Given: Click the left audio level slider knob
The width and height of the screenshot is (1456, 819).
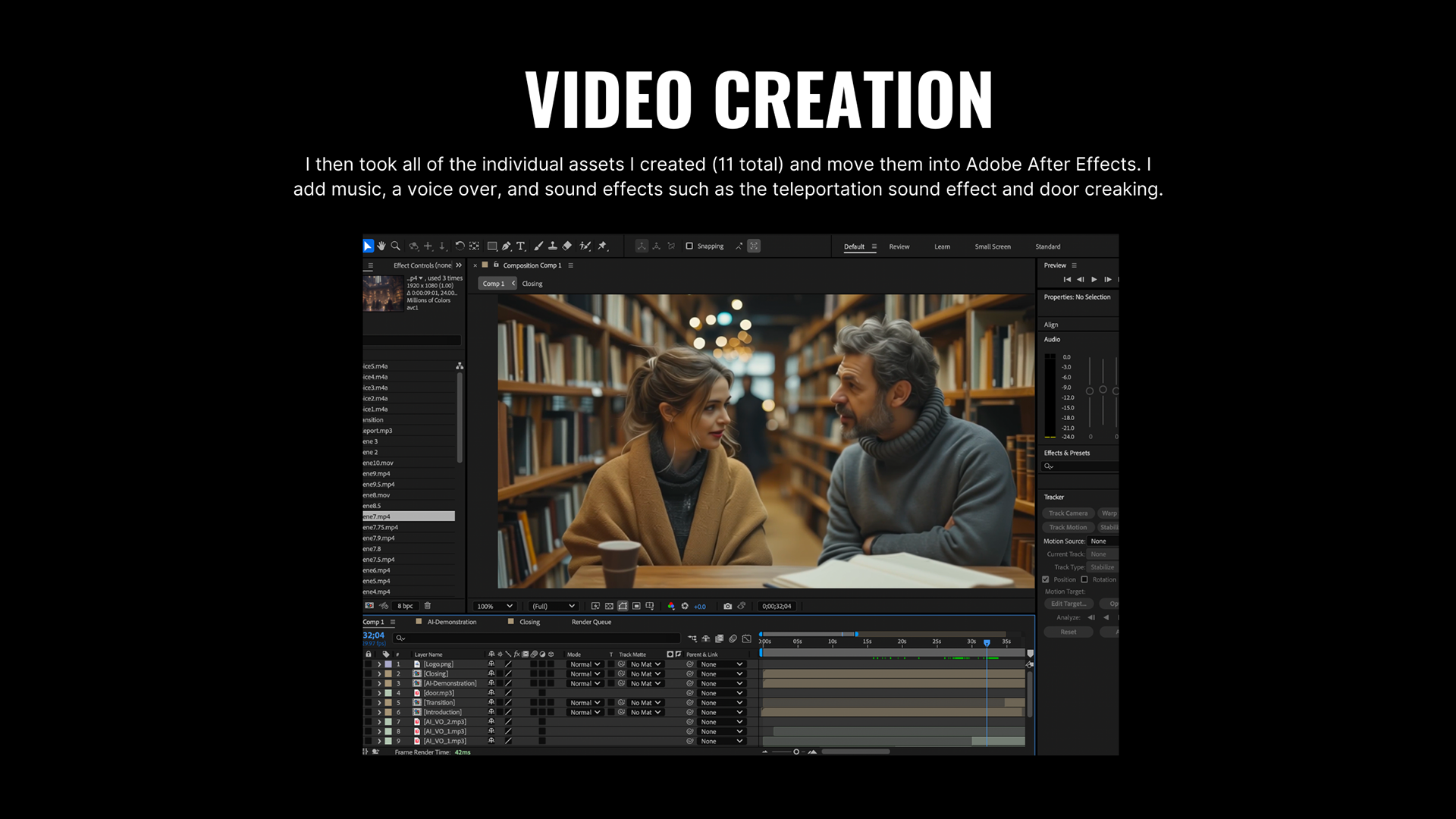Looking at the screenshot, I should click(x=1090, y=391).
